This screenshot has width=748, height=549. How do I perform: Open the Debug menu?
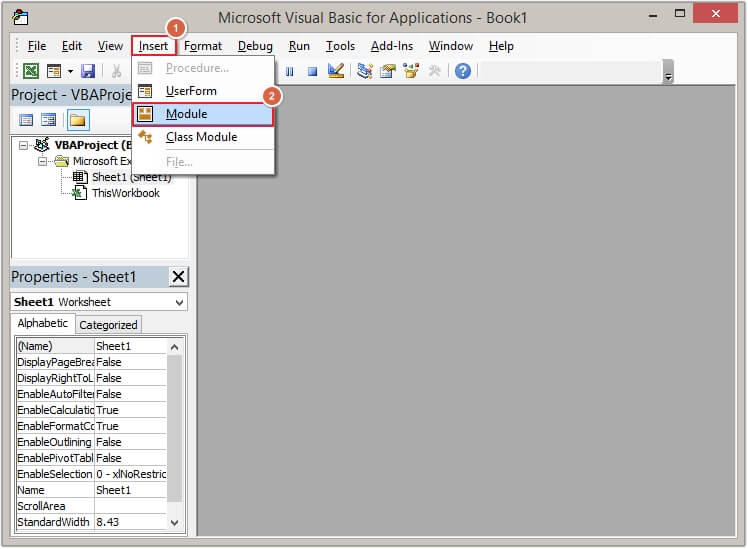click(255, 46)
